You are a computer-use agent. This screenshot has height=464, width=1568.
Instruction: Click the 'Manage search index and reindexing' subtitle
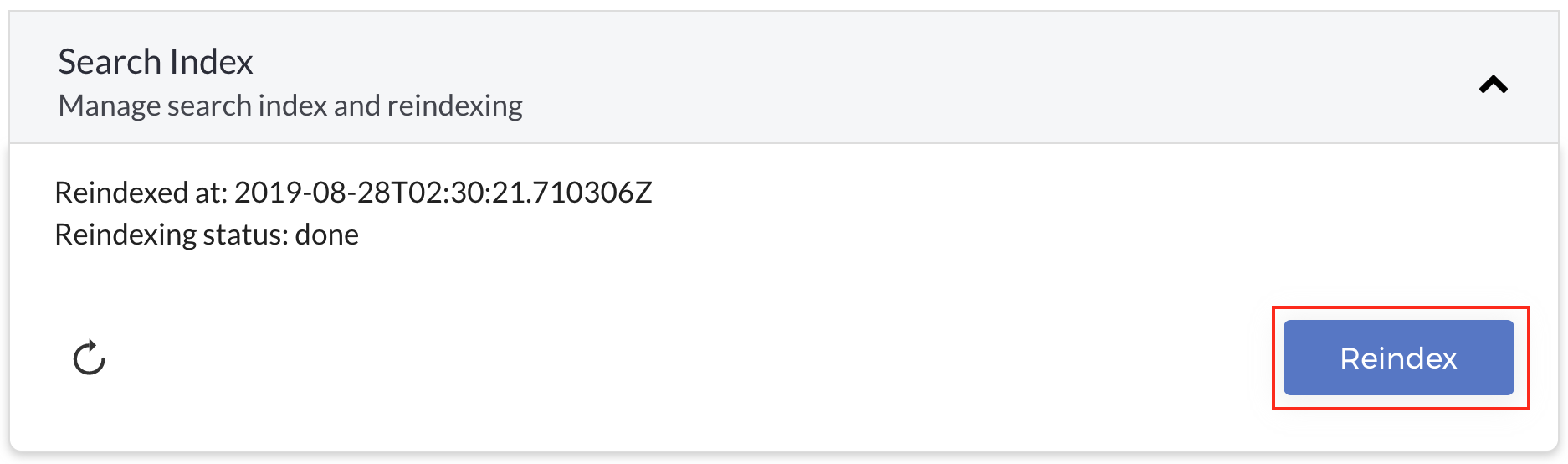point(290,106)
